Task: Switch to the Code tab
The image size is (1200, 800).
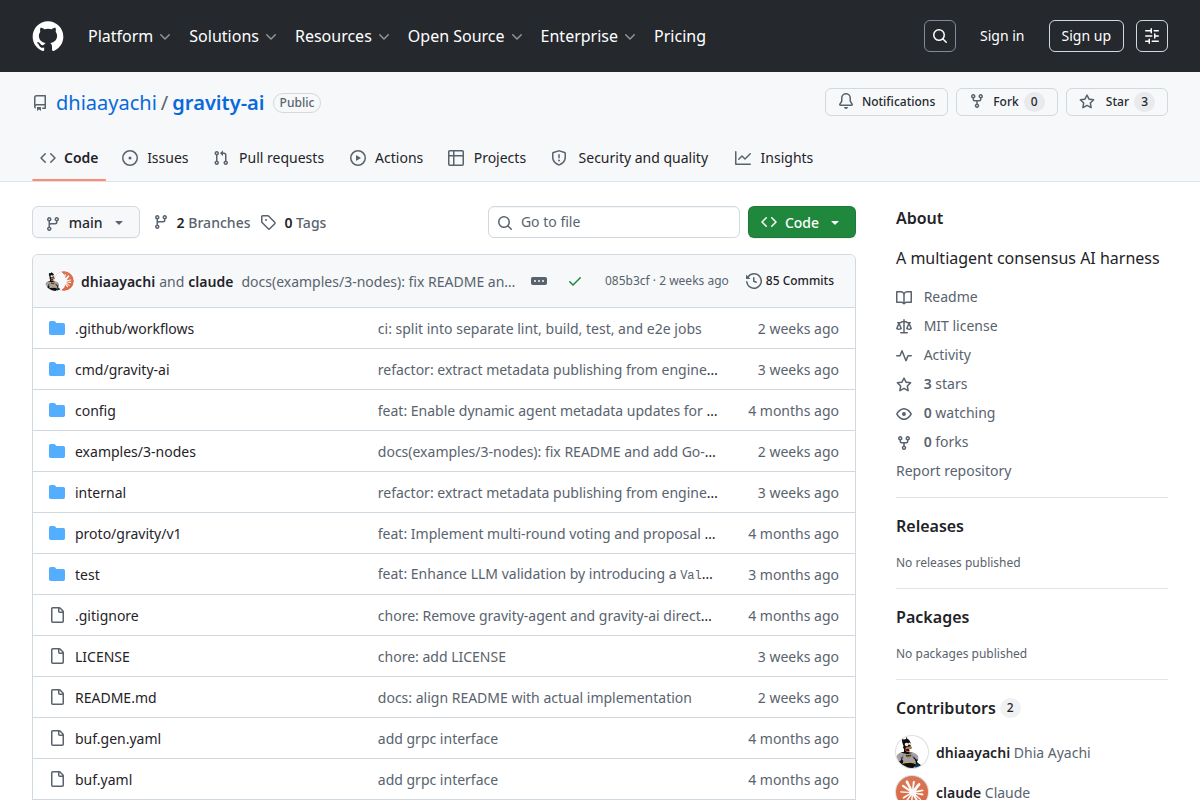Action: point(69,158)
